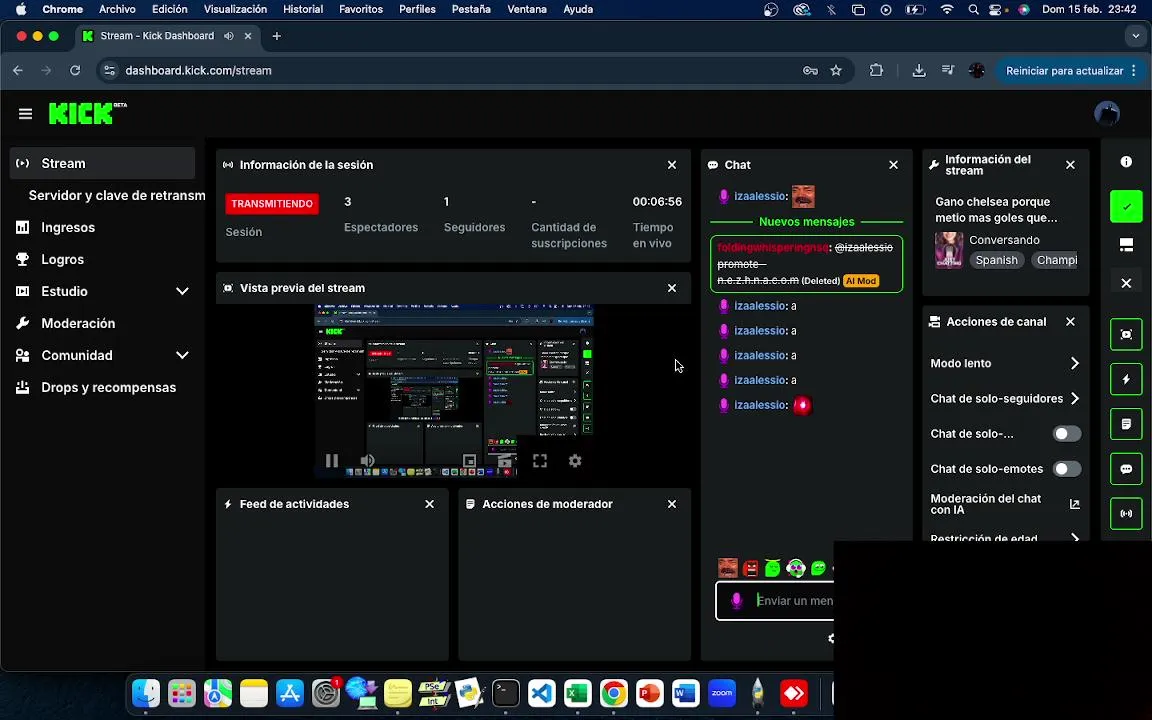This screenshot has height=720, width=1152.
Task: Toggle moderator actions note icon in right rail
Action: coord(1126,424)
